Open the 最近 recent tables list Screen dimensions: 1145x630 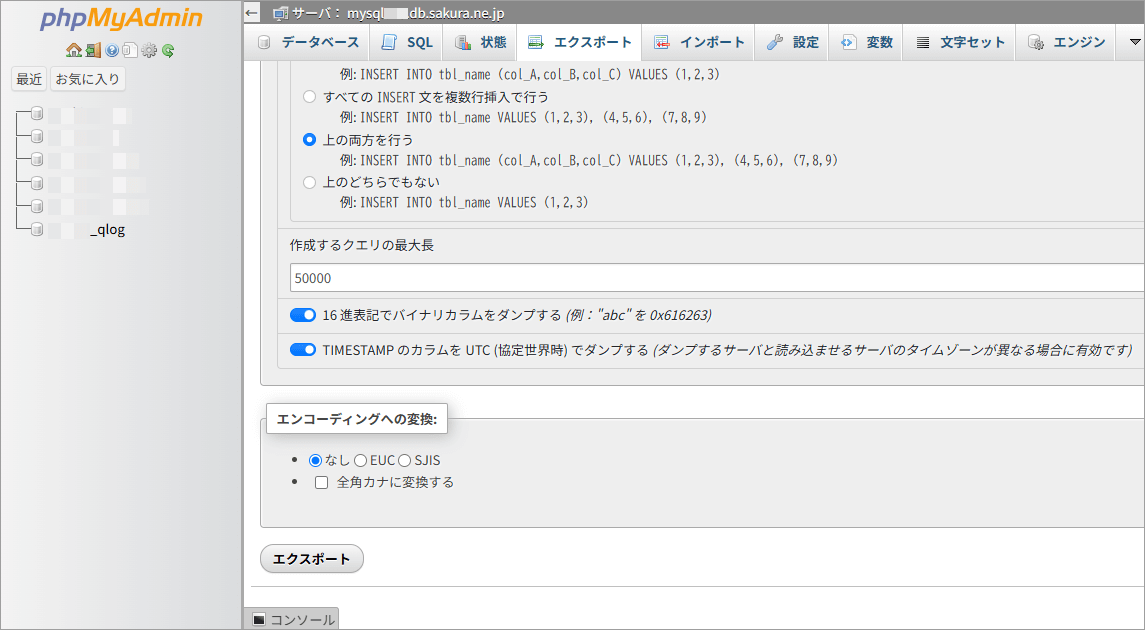coord(29,79)
